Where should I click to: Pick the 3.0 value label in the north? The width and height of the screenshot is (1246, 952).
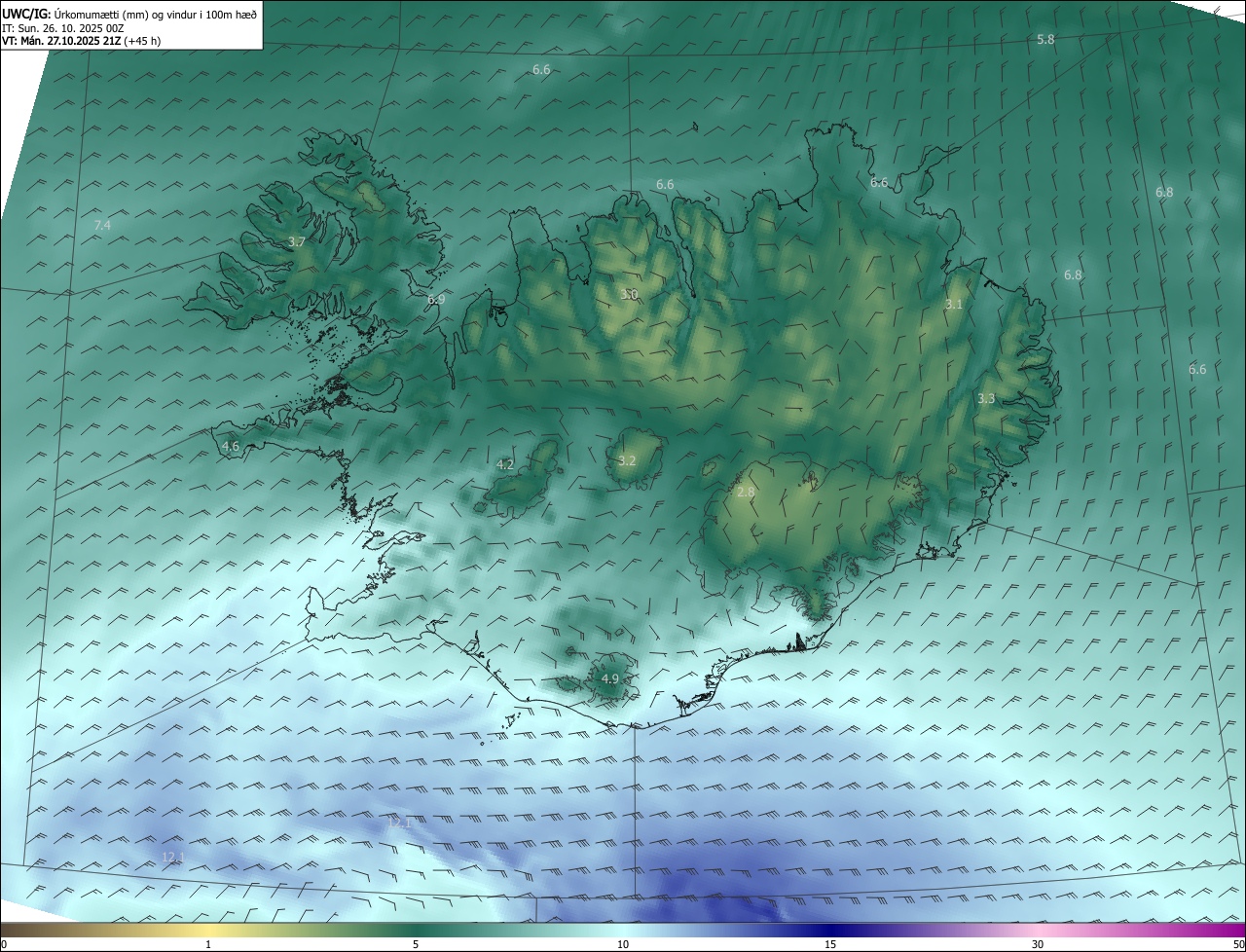point(630,294)
